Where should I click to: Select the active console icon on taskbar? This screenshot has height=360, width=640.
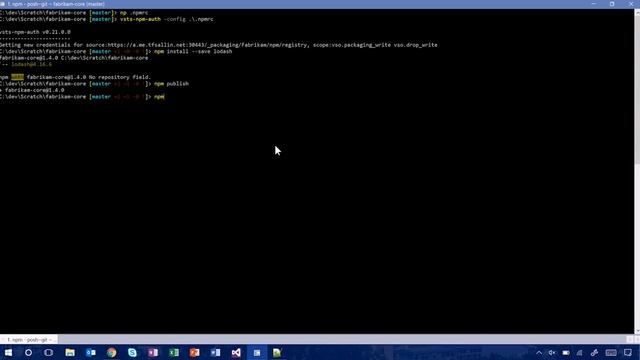coord(257,353)
